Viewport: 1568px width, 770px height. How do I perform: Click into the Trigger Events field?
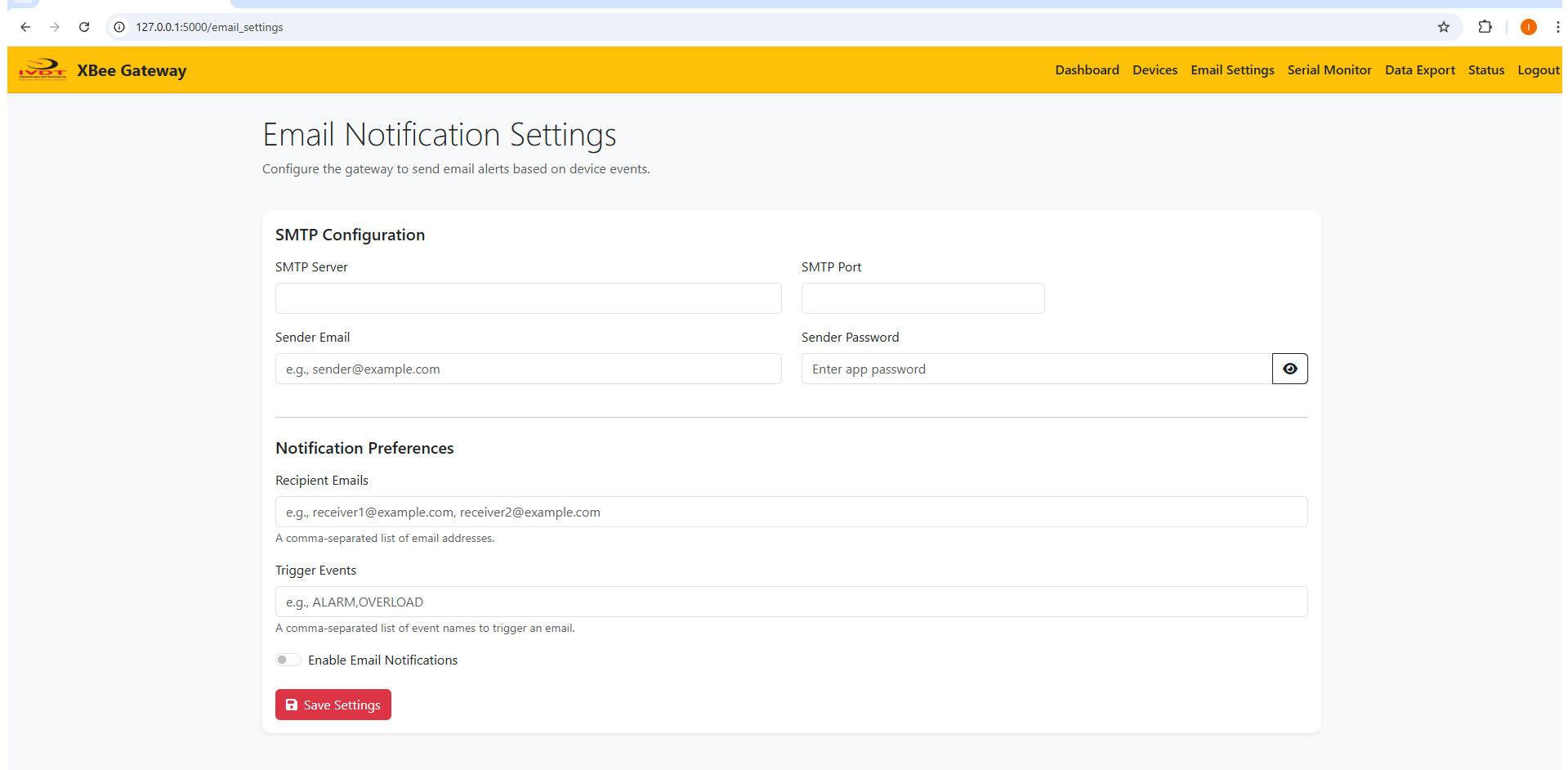point(791,602)
